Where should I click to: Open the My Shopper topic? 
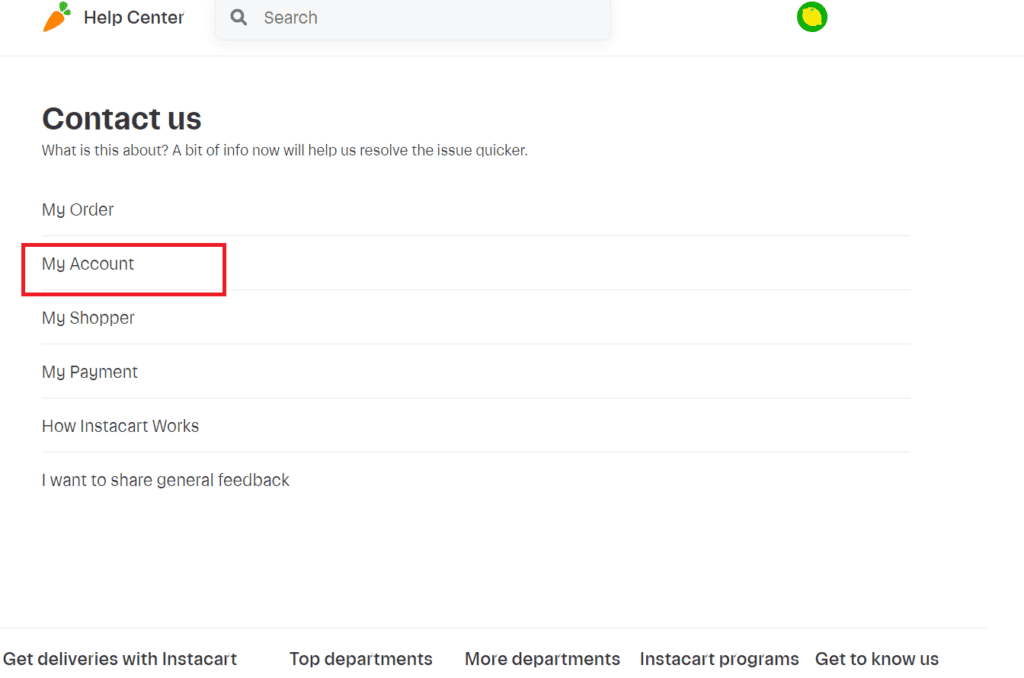click(475, 318)
